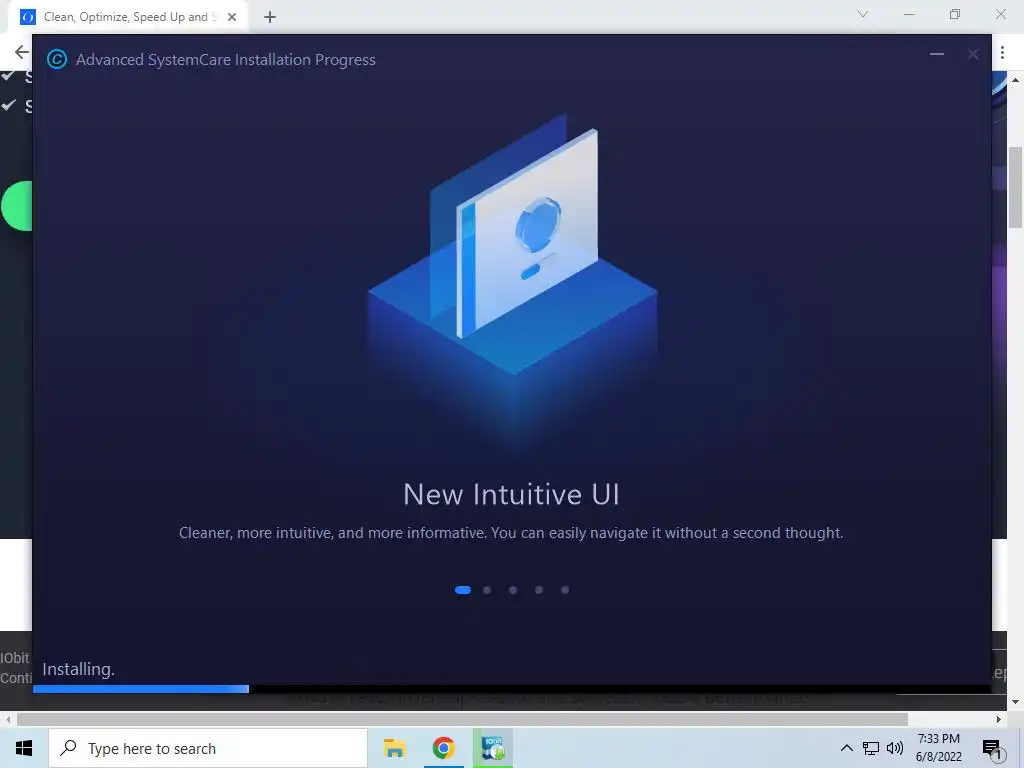Click the 'Type here to search' taskbar box
This screenshot has height=768, width=1024.
[x=208, y=748]
